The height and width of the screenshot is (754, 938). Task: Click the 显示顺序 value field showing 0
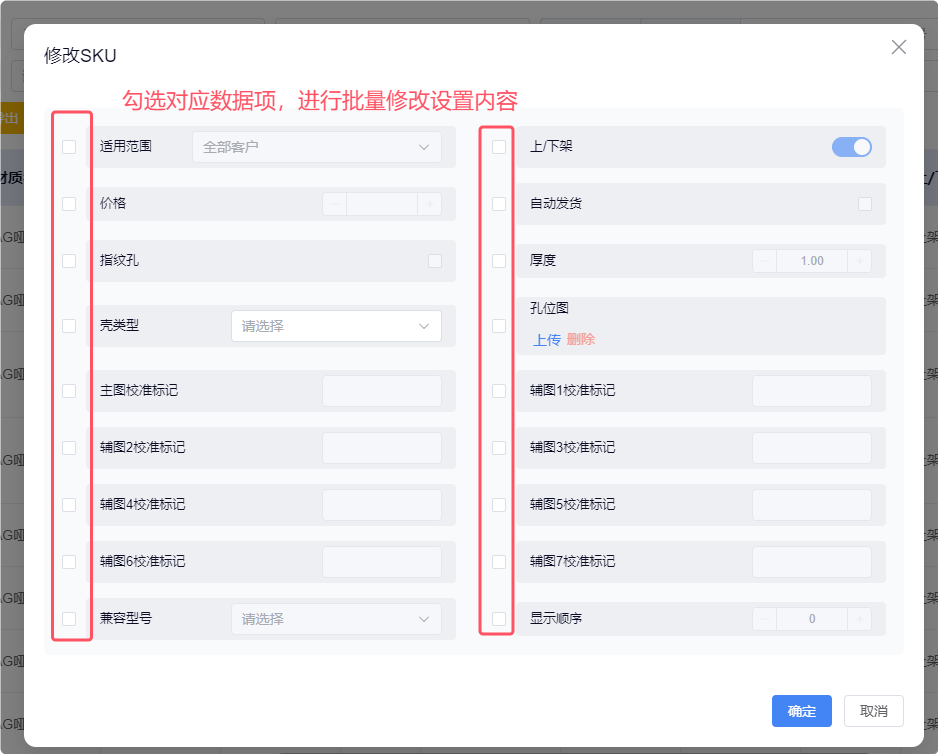(x=812, y=619)
